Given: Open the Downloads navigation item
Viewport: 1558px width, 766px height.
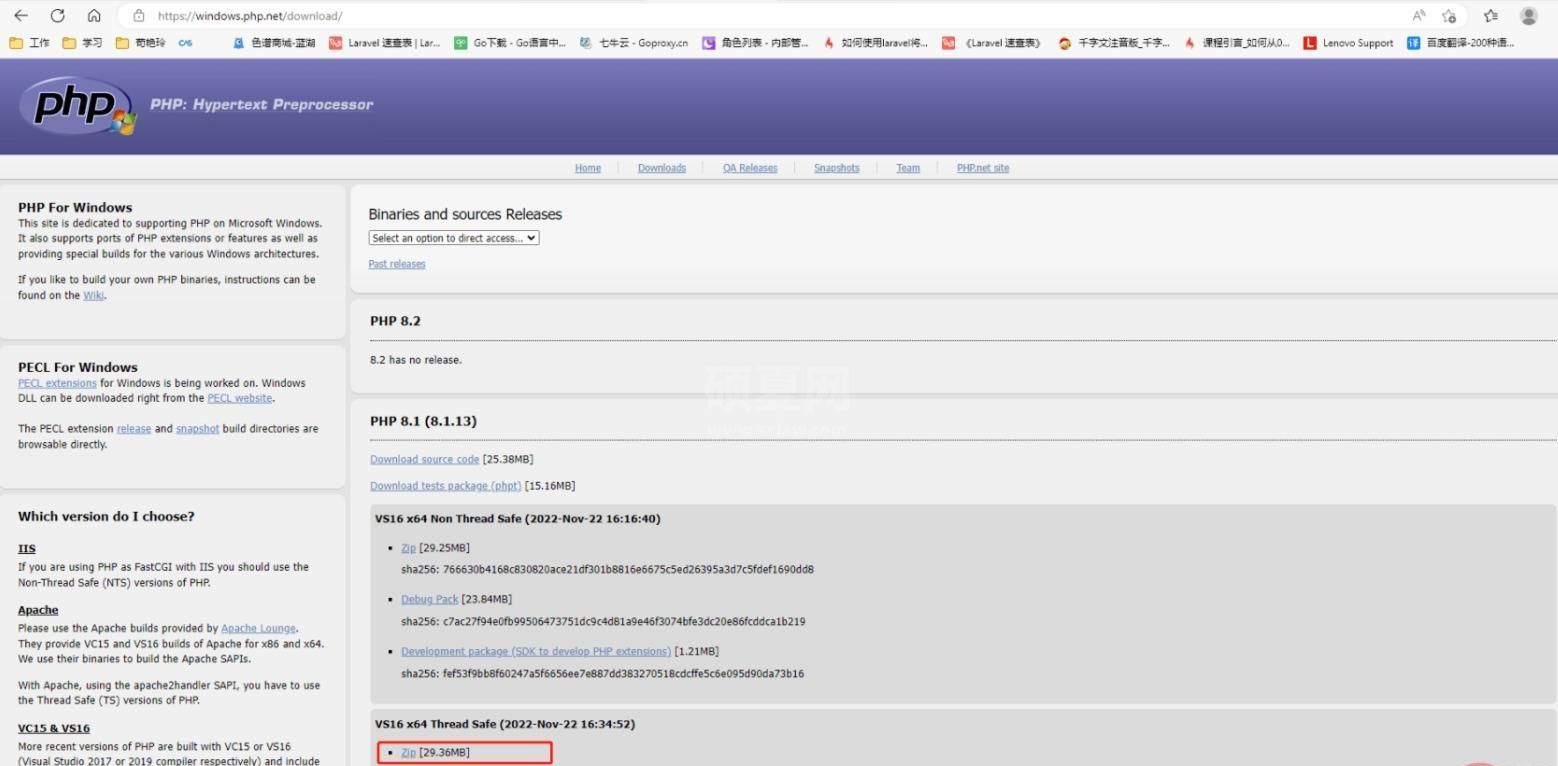Looking at the screenshot, I should (x=662, y=168).
